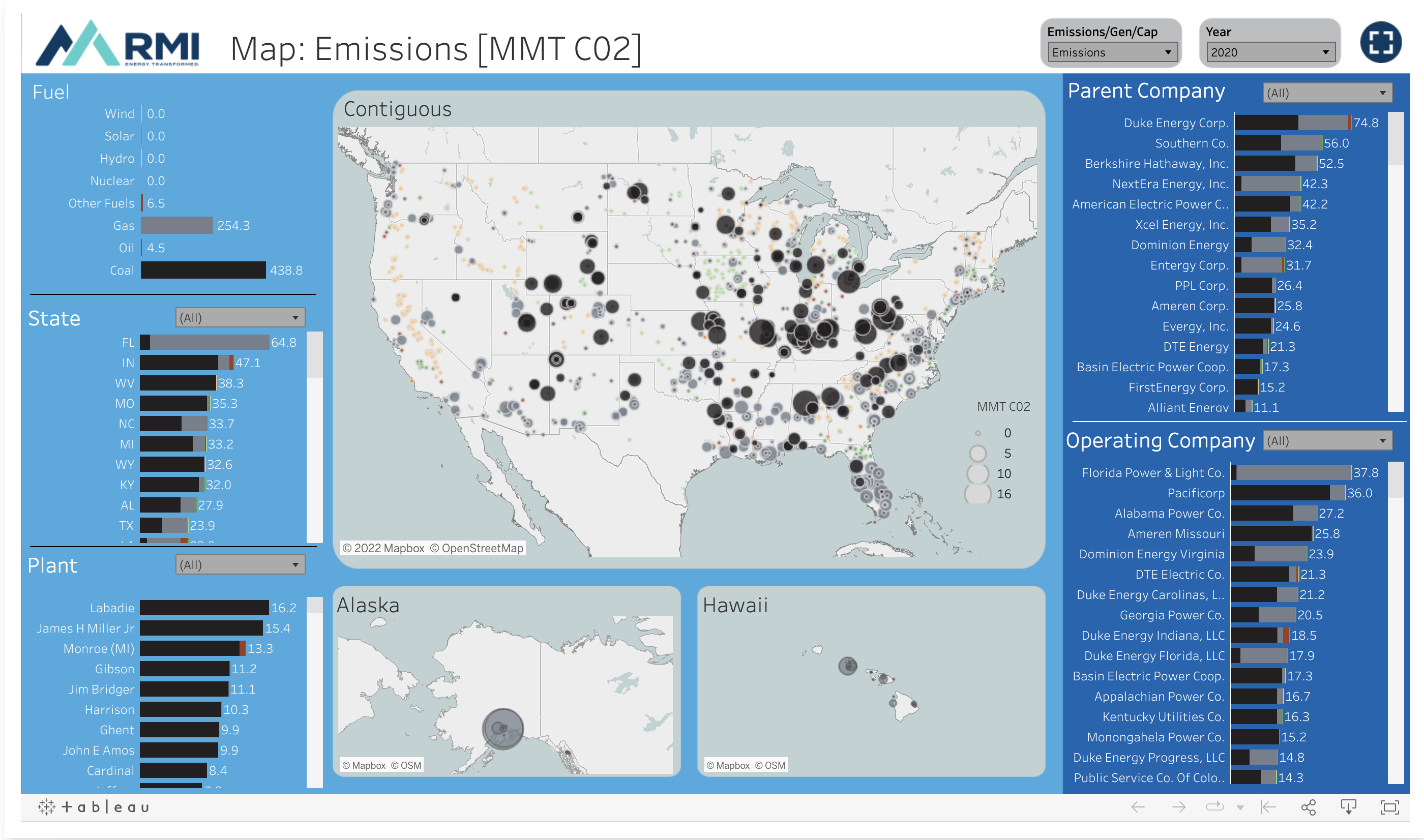
Task: Click the fullscreen expand icon at top right
Action: [1380, 42]
